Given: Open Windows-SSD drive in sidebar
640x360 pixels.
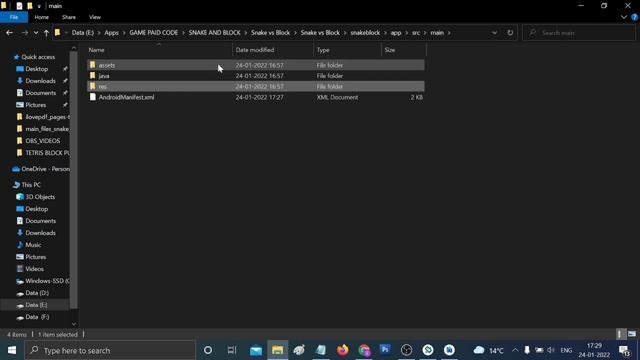Looking at the screenshot, I should pyautogui.click(x=47, y=281).
